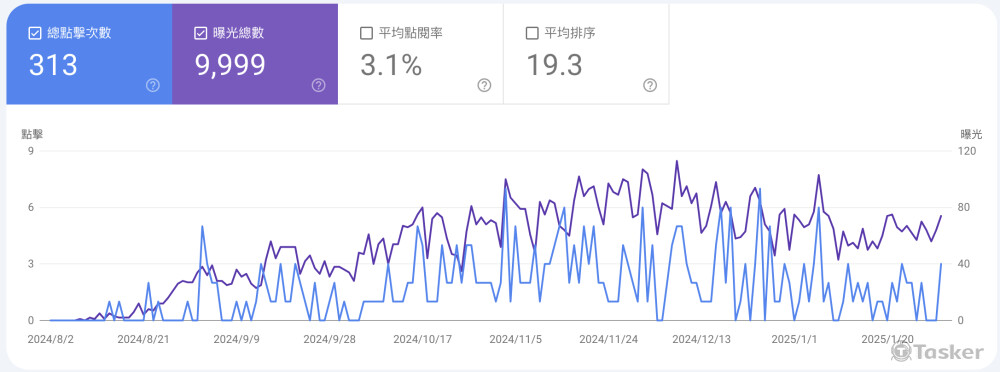Click the 2024/8/21 date label

coord(143,339)
